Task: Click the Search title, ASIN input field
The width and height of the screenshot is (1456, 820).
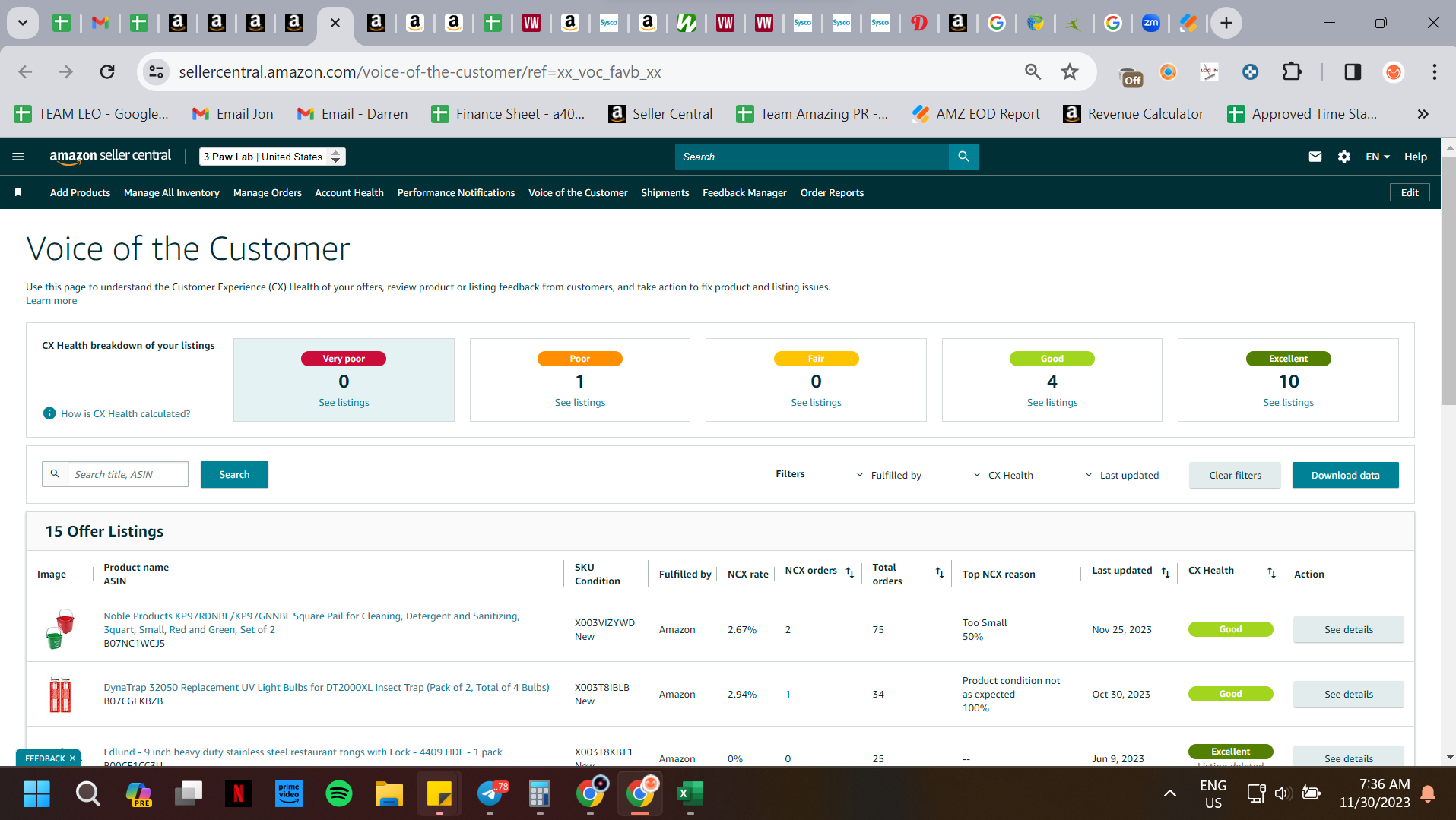Action: (x=128, y=474)
